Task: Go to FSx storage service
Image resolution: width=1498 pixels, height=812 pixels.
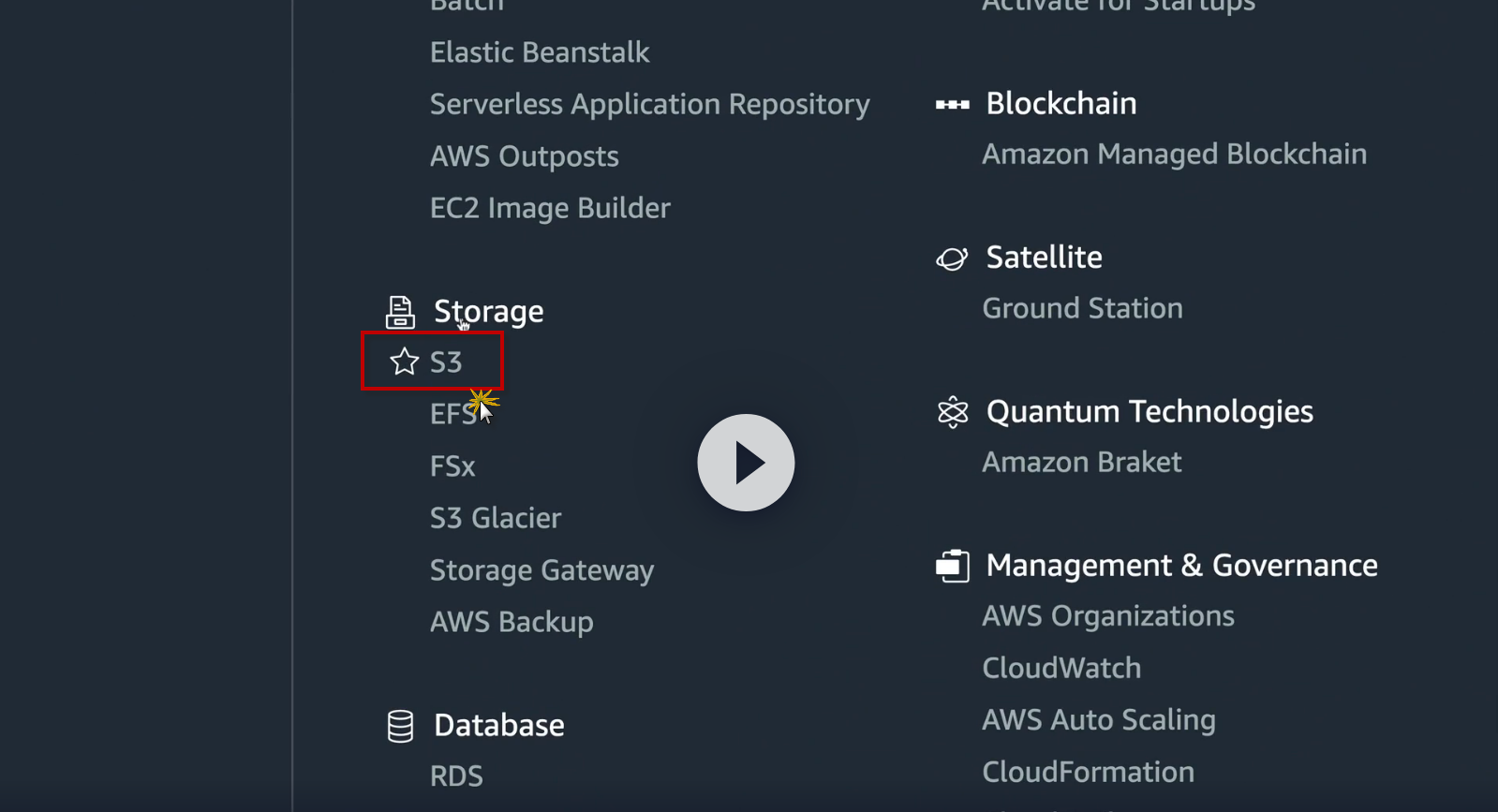Action: (452, 466)
